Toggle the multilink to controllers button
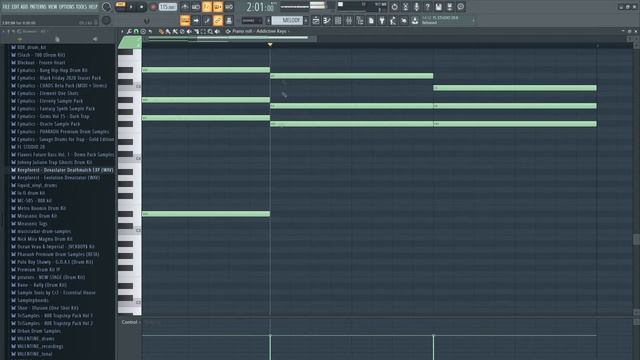 [x=218, y=20]
